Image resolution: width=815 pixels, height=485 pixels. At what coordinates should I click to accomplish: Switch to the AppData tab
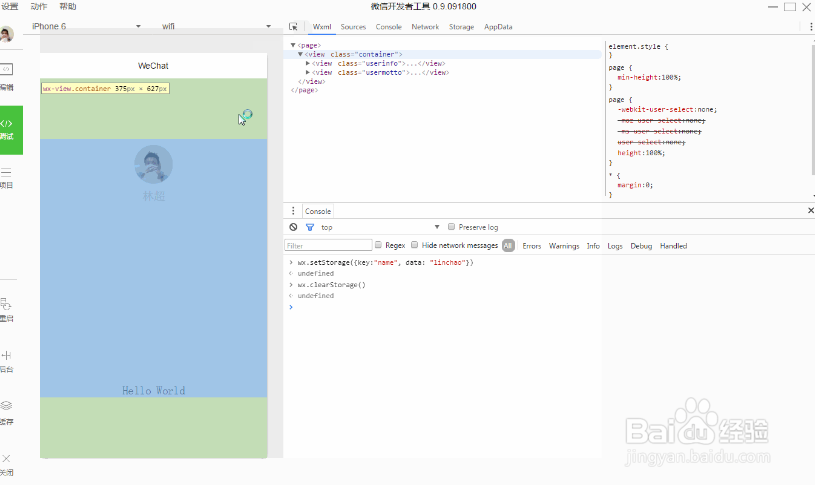pyautogui.click(x=498, y=27)
